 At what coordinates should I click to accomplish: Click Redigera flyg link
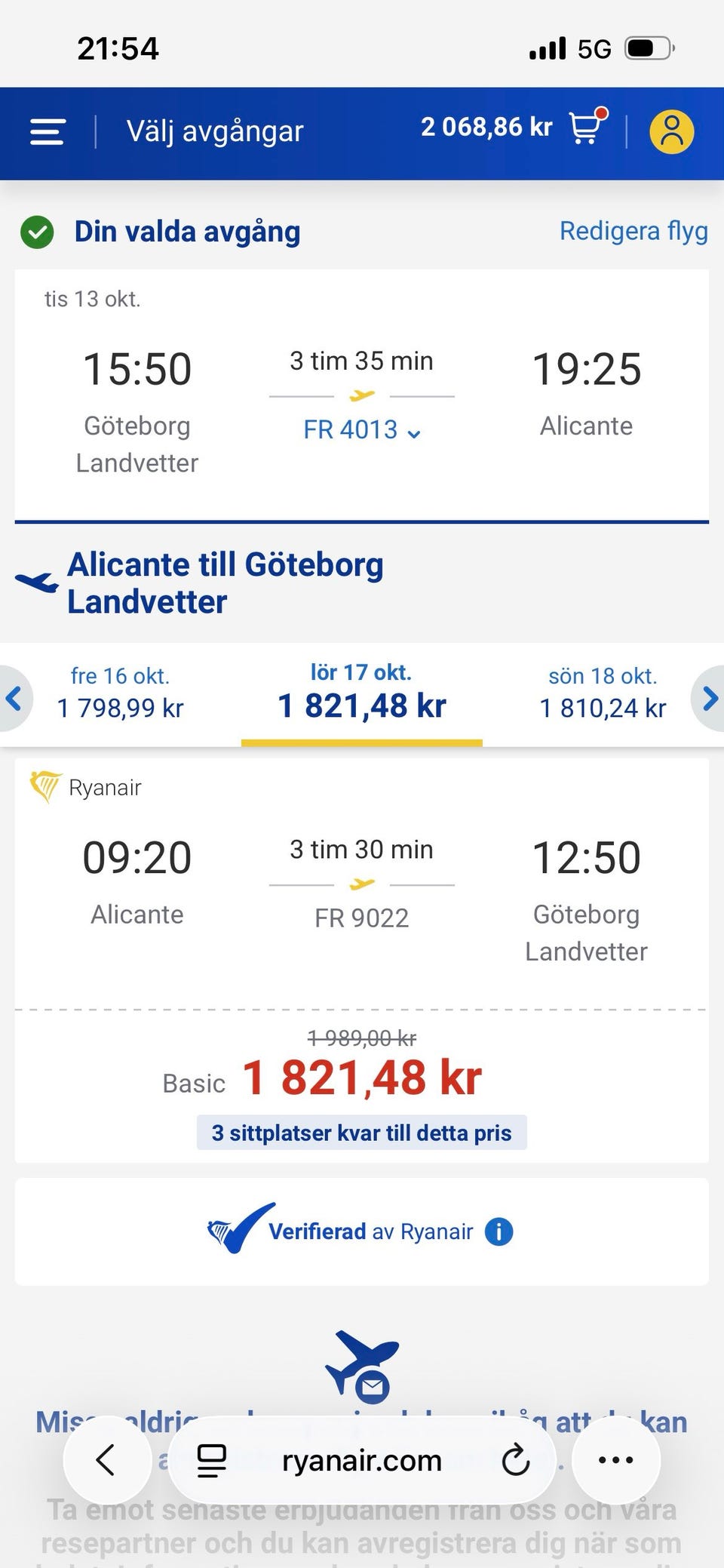click(x=633, y=231)
